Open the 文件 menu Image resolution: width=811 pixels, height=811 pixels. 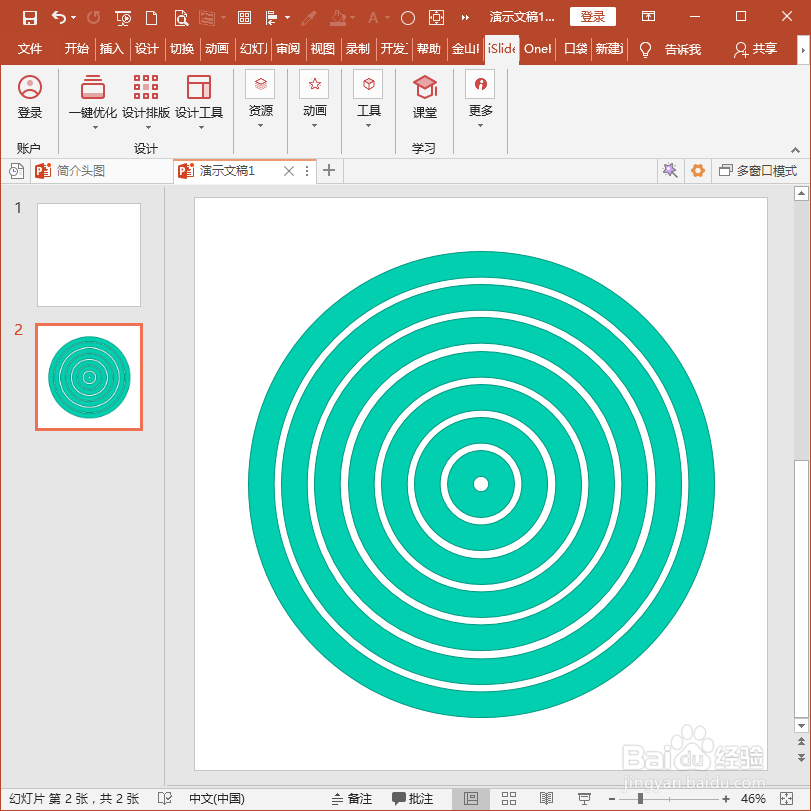click(x=29, y=49)
